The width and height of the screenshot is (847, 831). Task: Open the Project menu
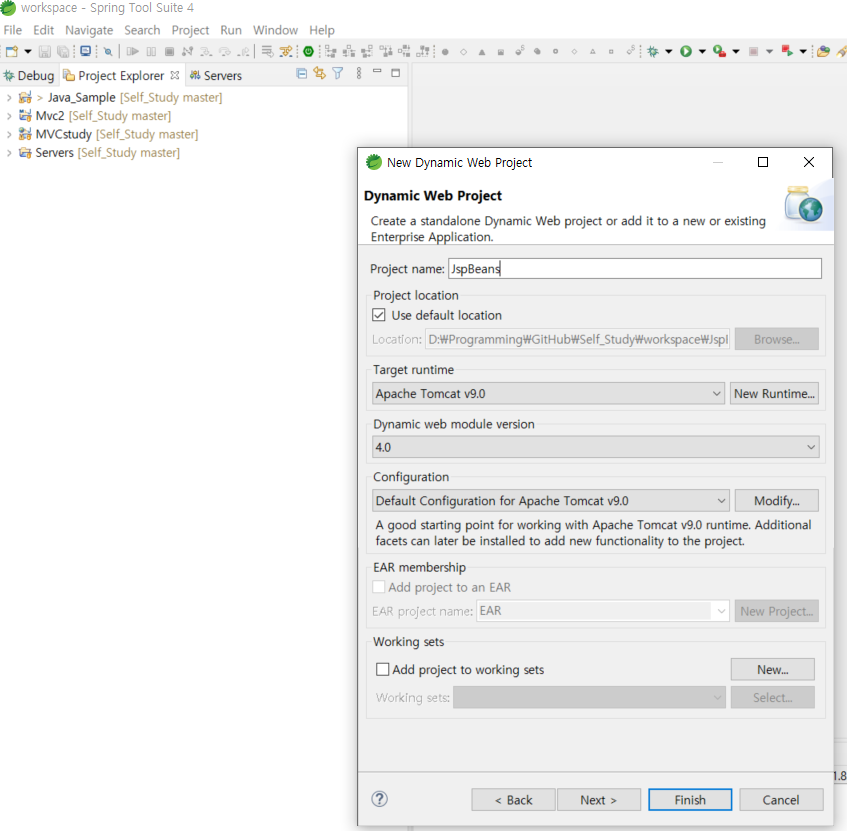(x=190, y=30)
